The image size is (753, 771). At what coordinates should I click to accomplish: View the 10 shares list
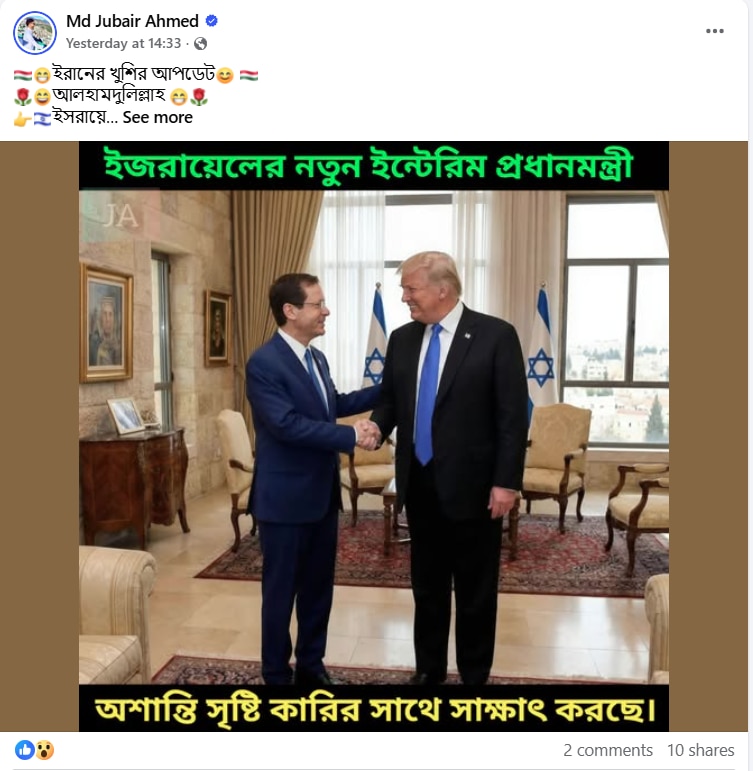tap(700, 750)
